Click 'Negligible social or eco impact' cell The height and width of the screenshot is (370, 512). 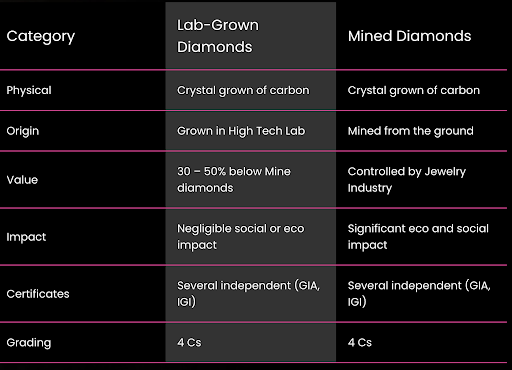point(240,237)
